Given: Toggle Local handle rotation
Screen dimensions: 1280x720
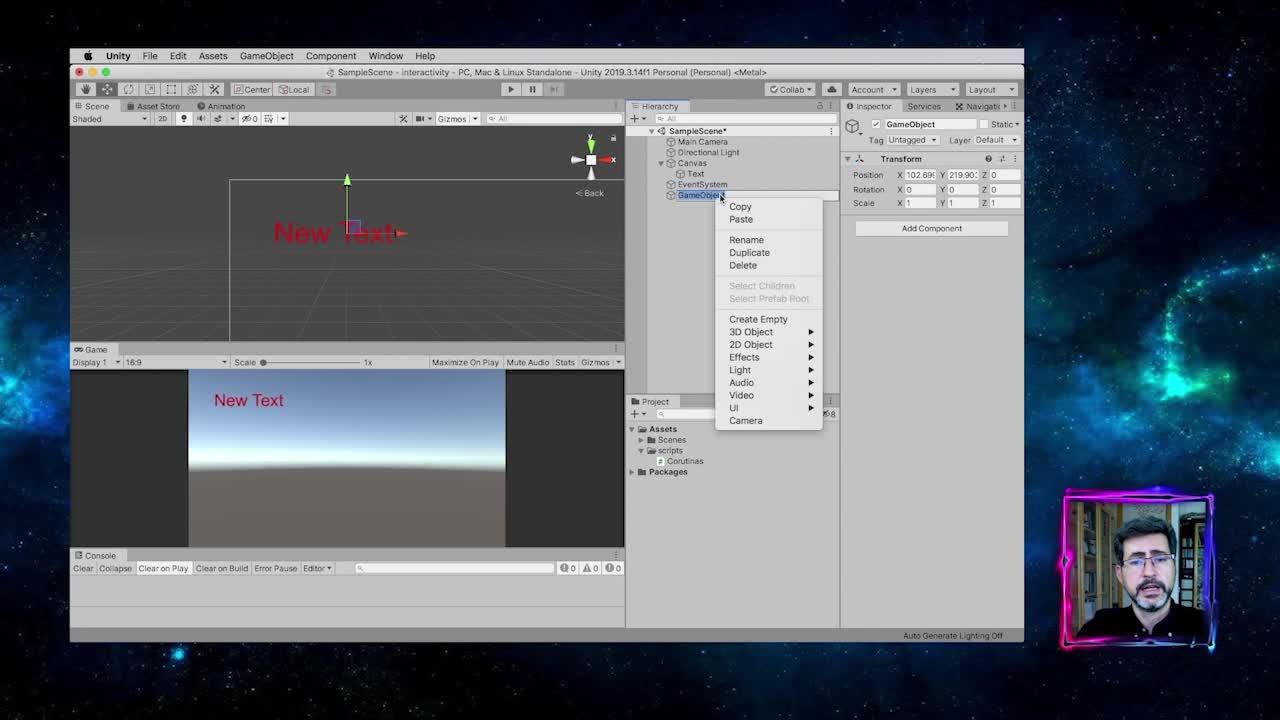Looking at the screenshot, I should point(294,89).
